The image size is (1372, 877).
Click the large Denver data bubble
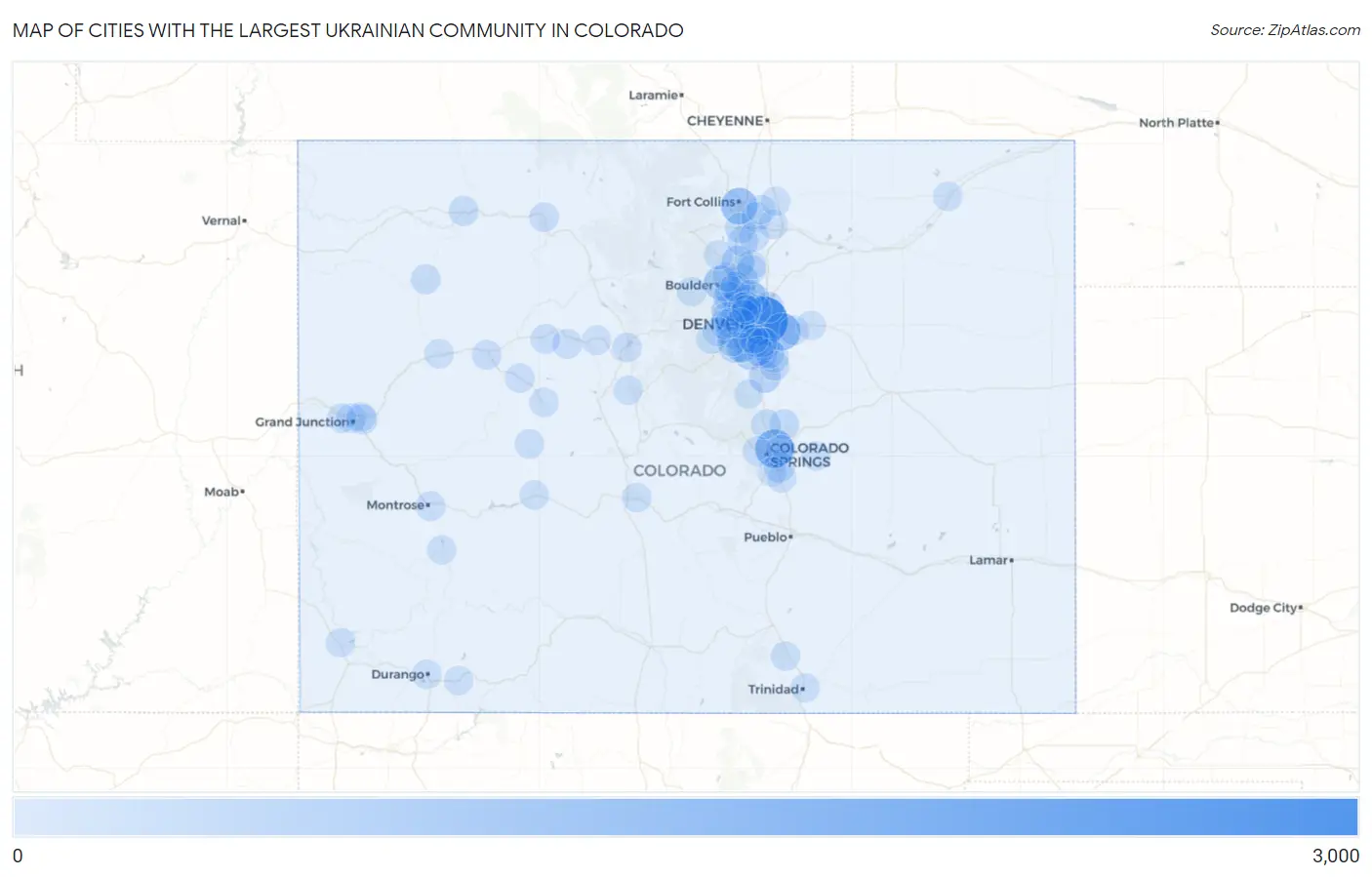pyautogui.click(x=762, y=319)
